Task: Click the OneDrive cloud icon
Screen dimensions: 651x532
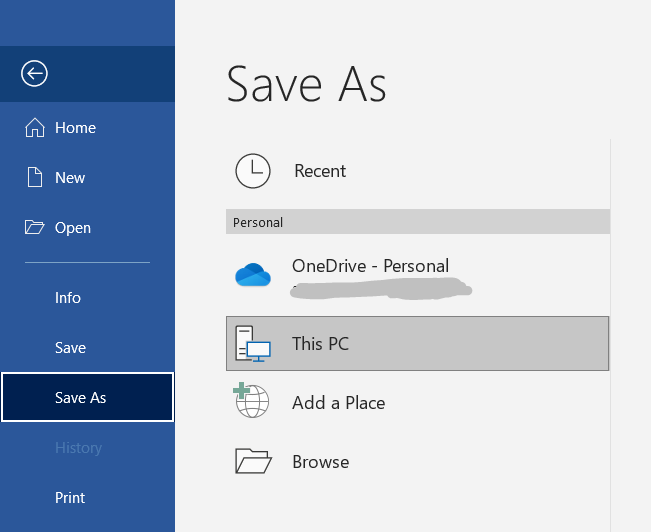Action: (253, 275)
